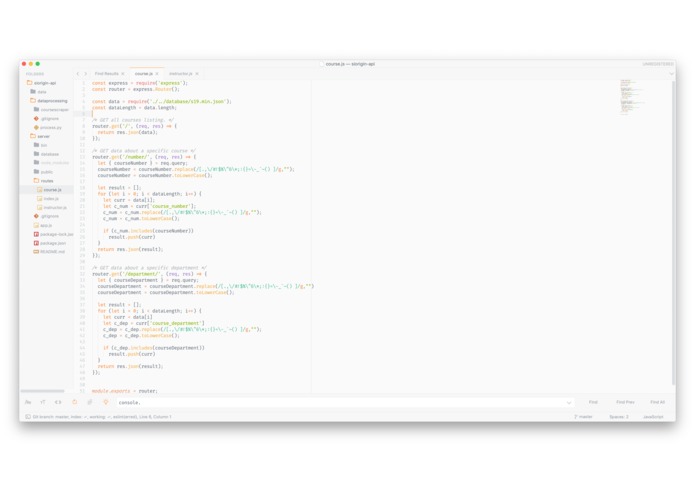Open app.js in the sidebar

point(43,225)
